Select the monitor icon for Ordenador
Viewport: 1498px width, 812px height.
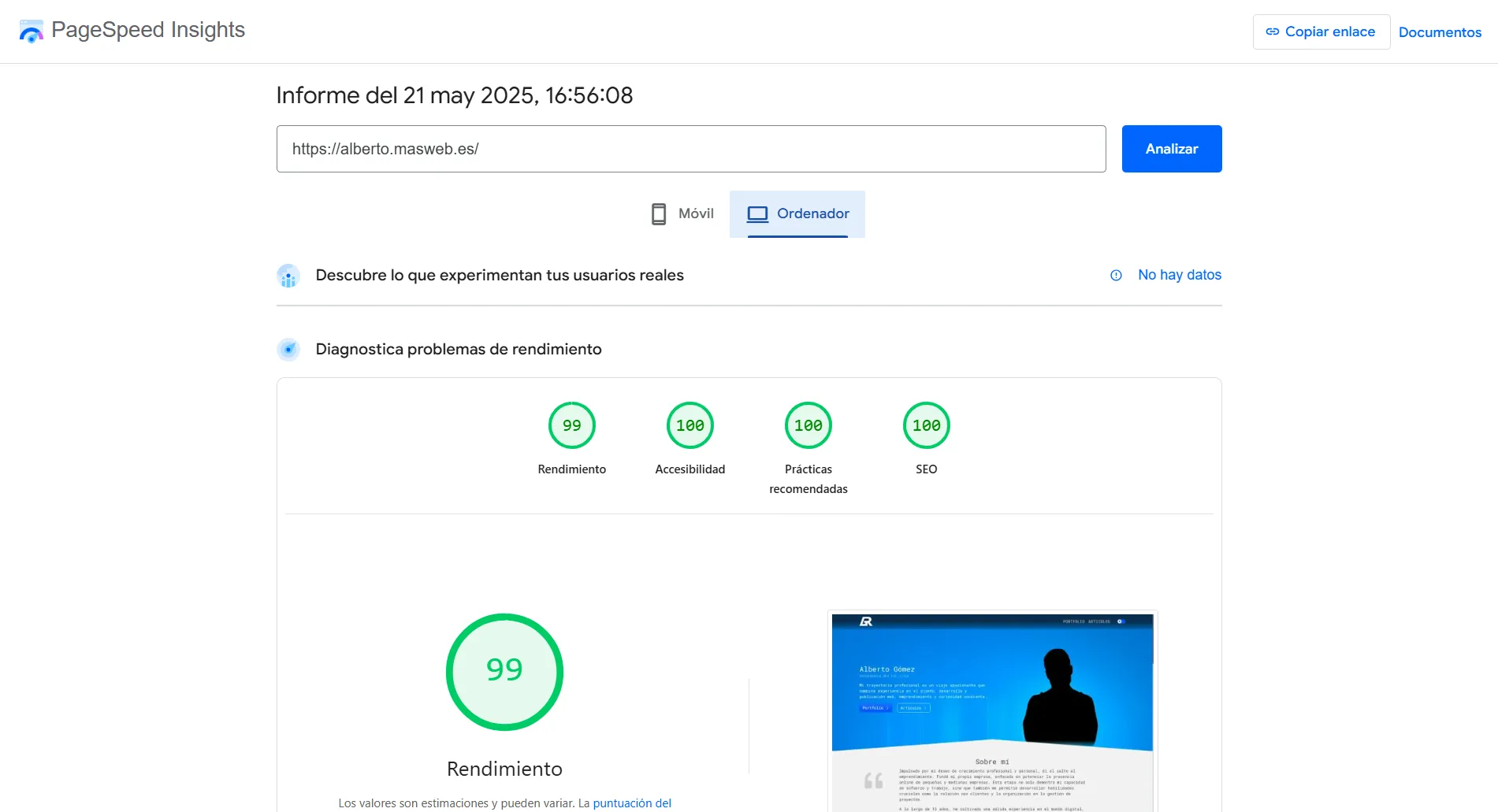(x=758, y=213)
